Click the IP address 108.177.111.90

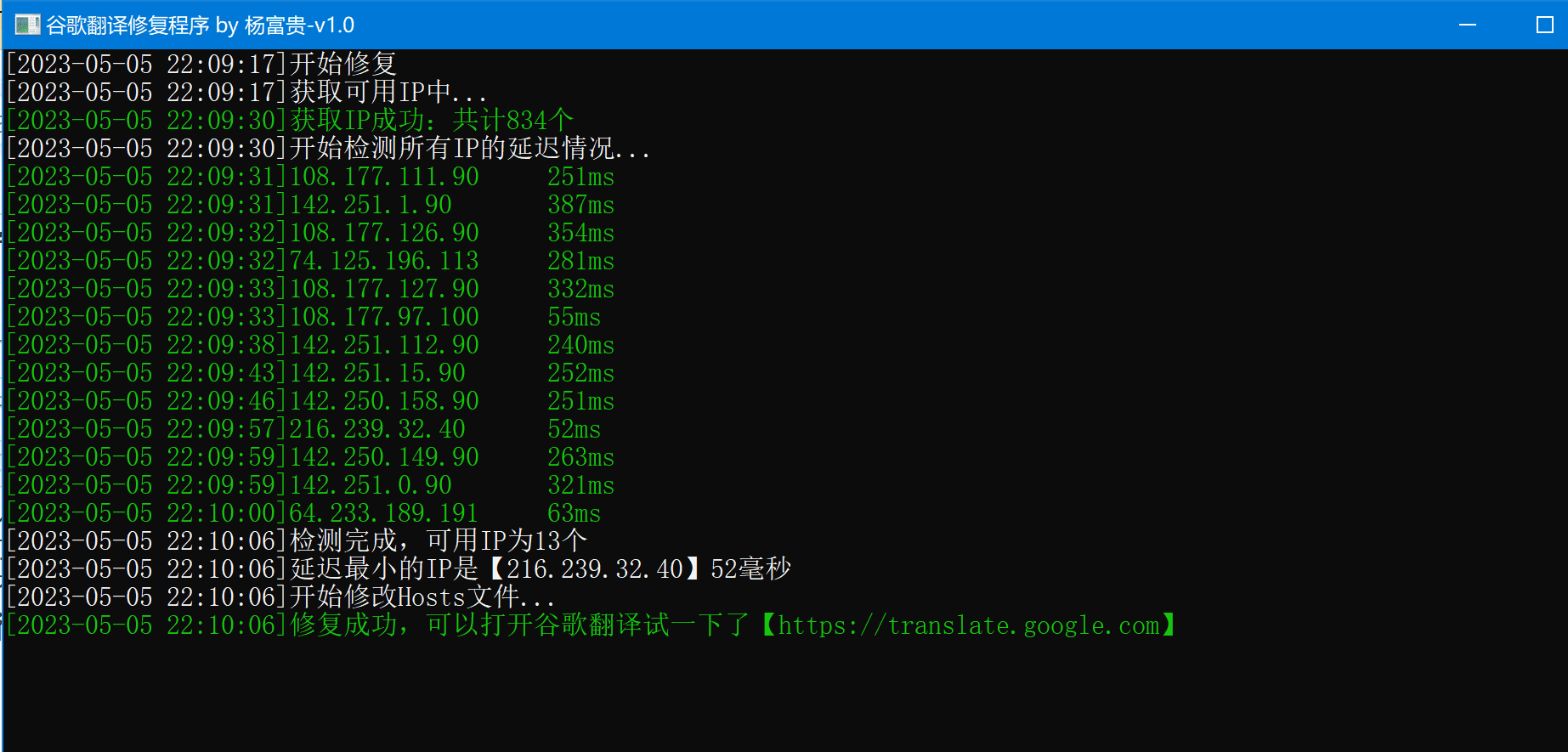click(x=384, y=177)
